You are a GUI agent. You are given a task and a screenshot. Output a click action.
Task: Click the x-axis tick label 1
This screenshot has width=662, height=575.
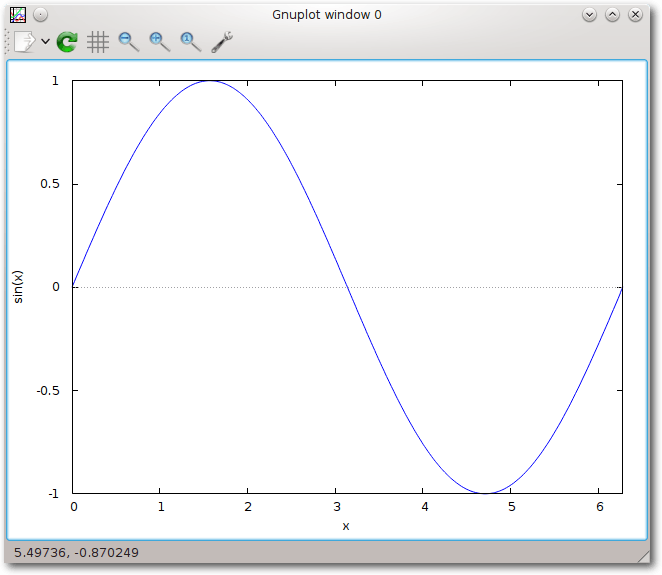point(161,507)
